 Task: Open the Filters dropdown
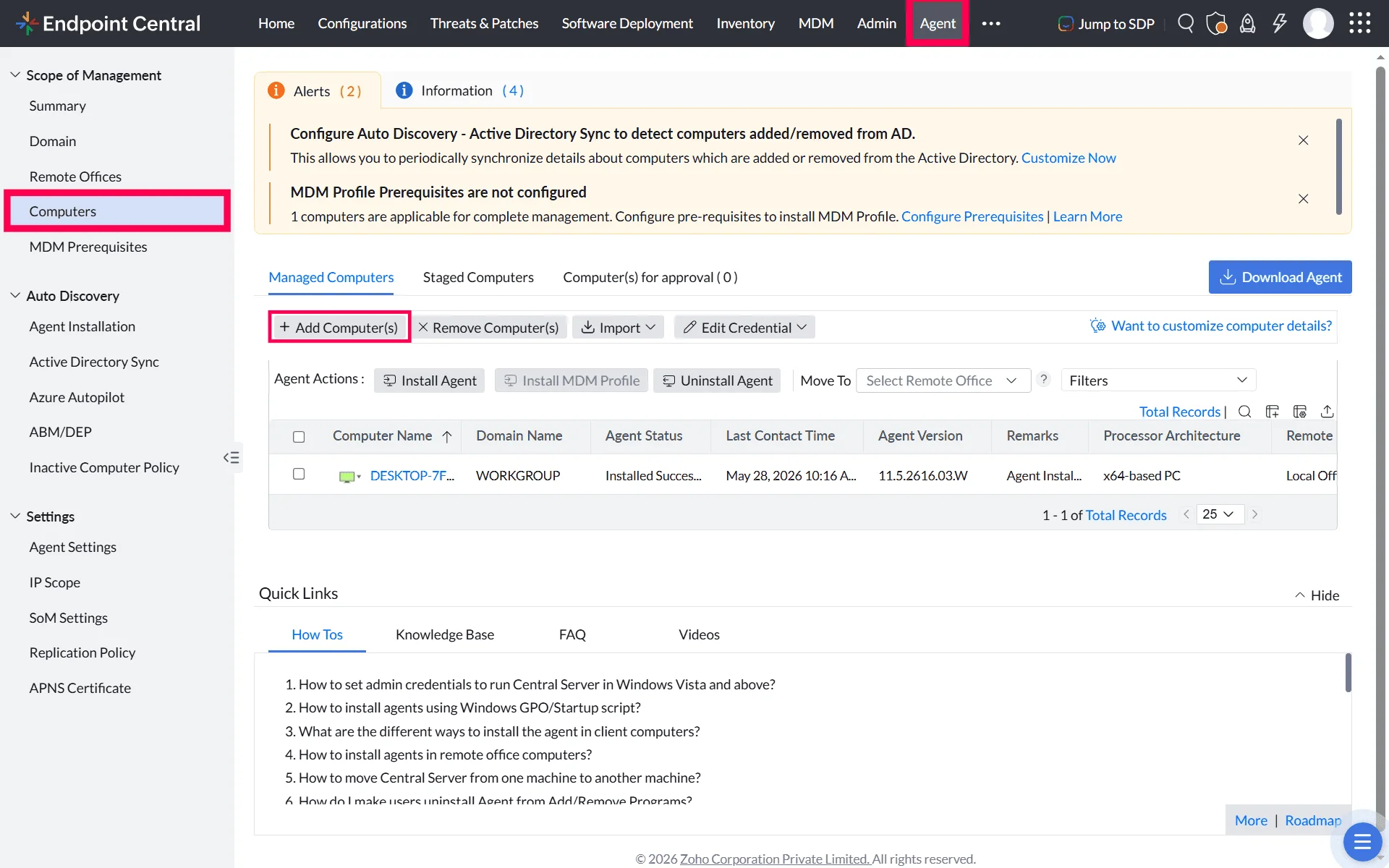click(x=1158, y=380)
